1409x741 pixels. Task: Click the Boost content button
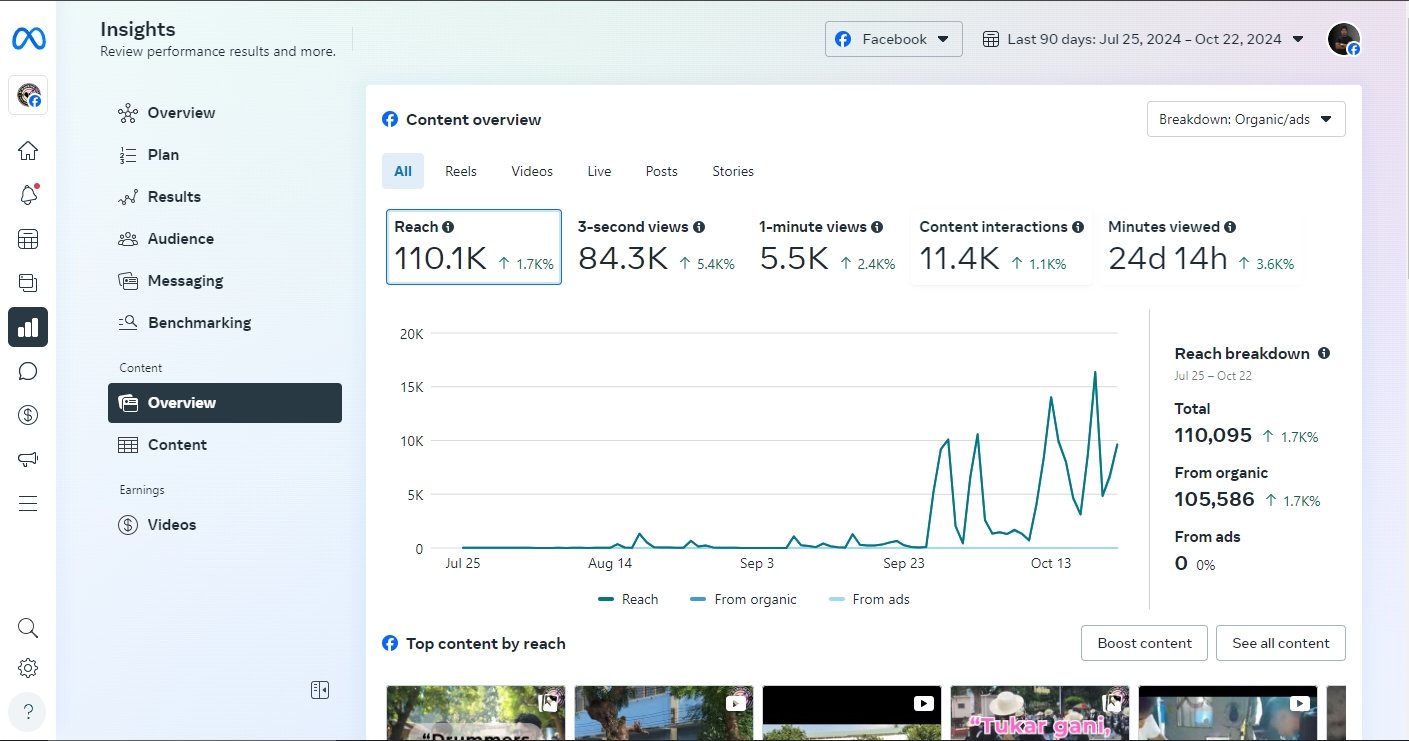click(x=1144, y=643)
